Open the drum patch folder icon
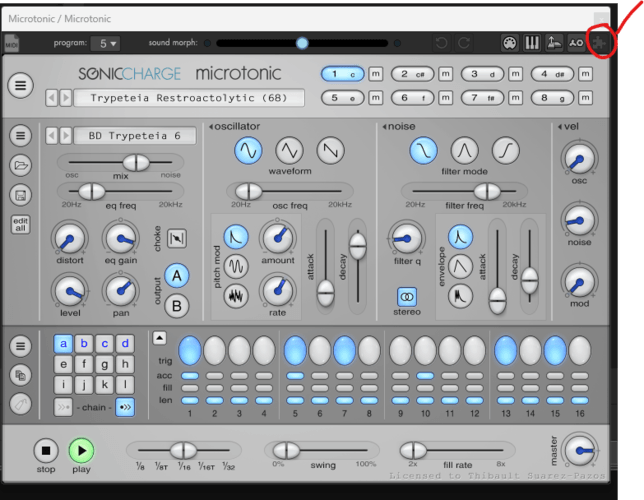This screenshot has height=500, width=644. (x=20, y=165)
